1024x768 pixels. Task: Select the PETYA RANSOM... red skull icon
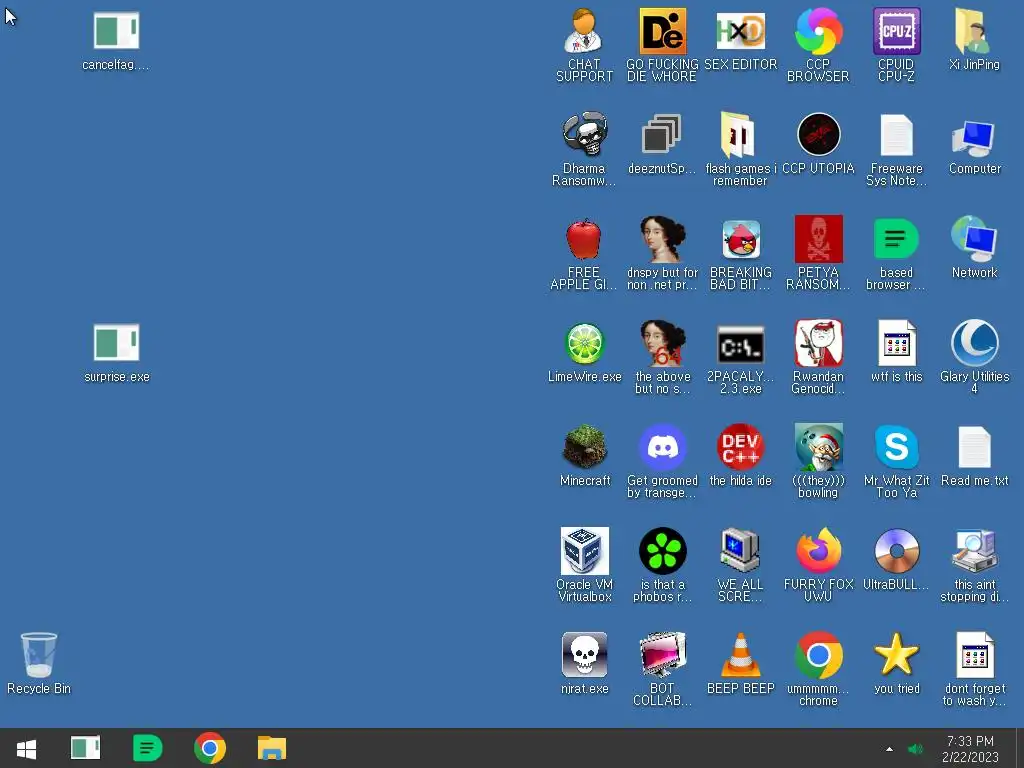(x=818, y=239)
